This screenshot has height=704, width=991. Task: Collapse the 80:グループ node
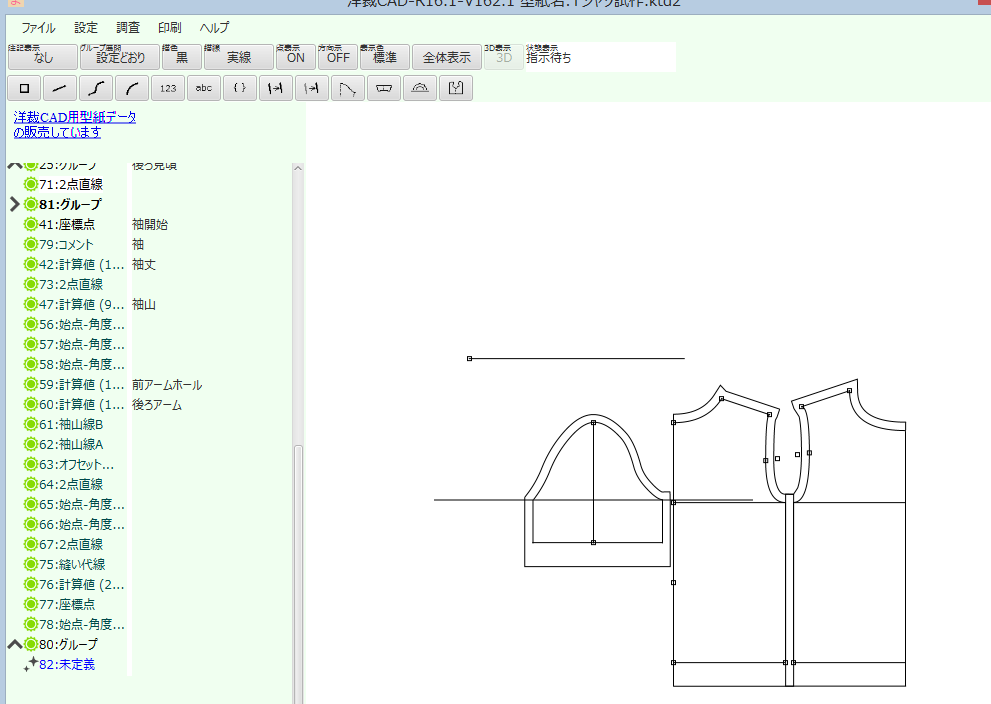15,645
